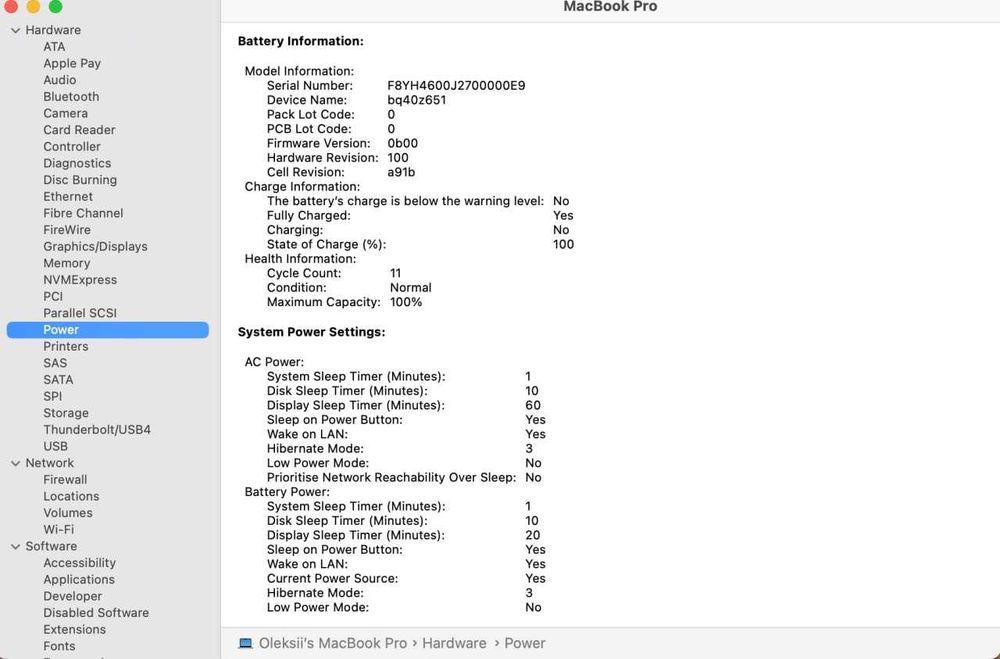Open the Bluetooth hardware entry
Image resolution: width=1000 pixels, height=659 pixels.
[x=71, y=96]
